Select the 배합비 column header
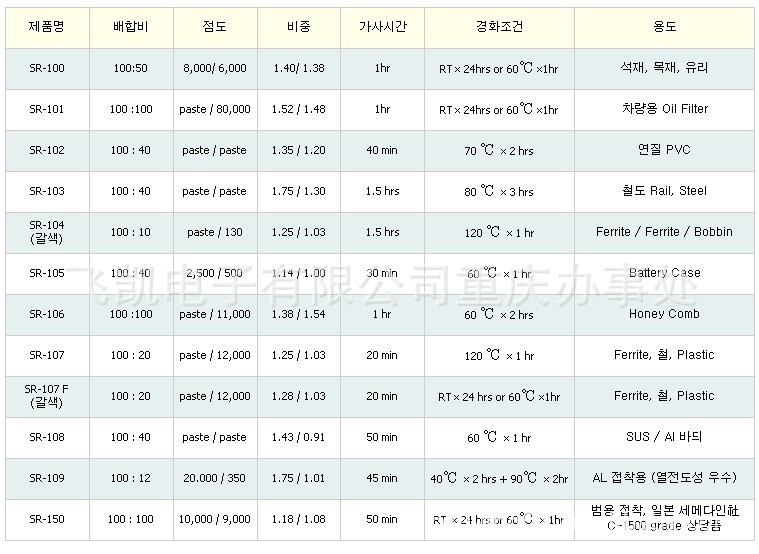Screen dimensions: 759x554 (x=130, y=27)
